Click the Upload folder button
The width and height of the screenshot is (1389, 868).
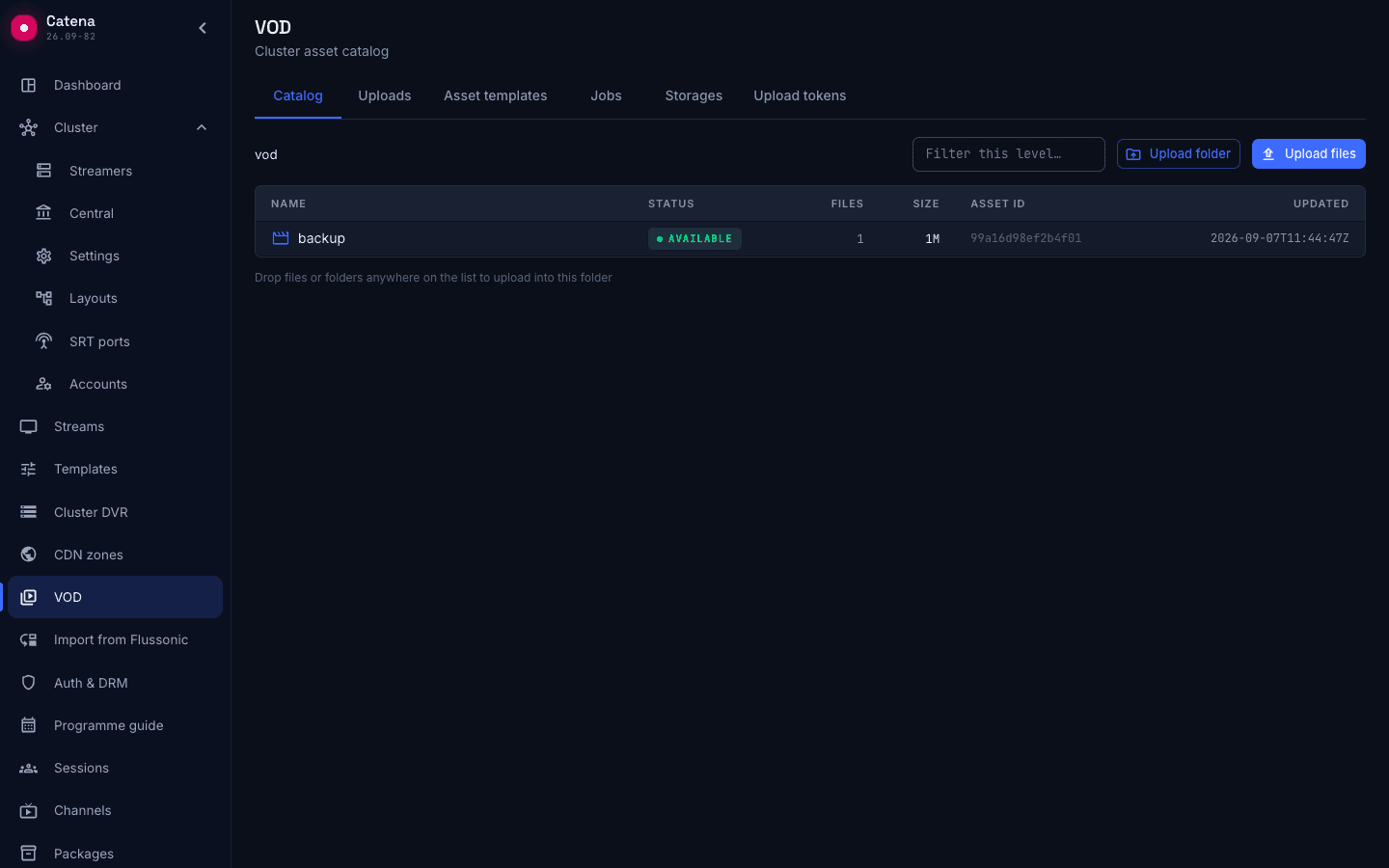click(1179, 154)
